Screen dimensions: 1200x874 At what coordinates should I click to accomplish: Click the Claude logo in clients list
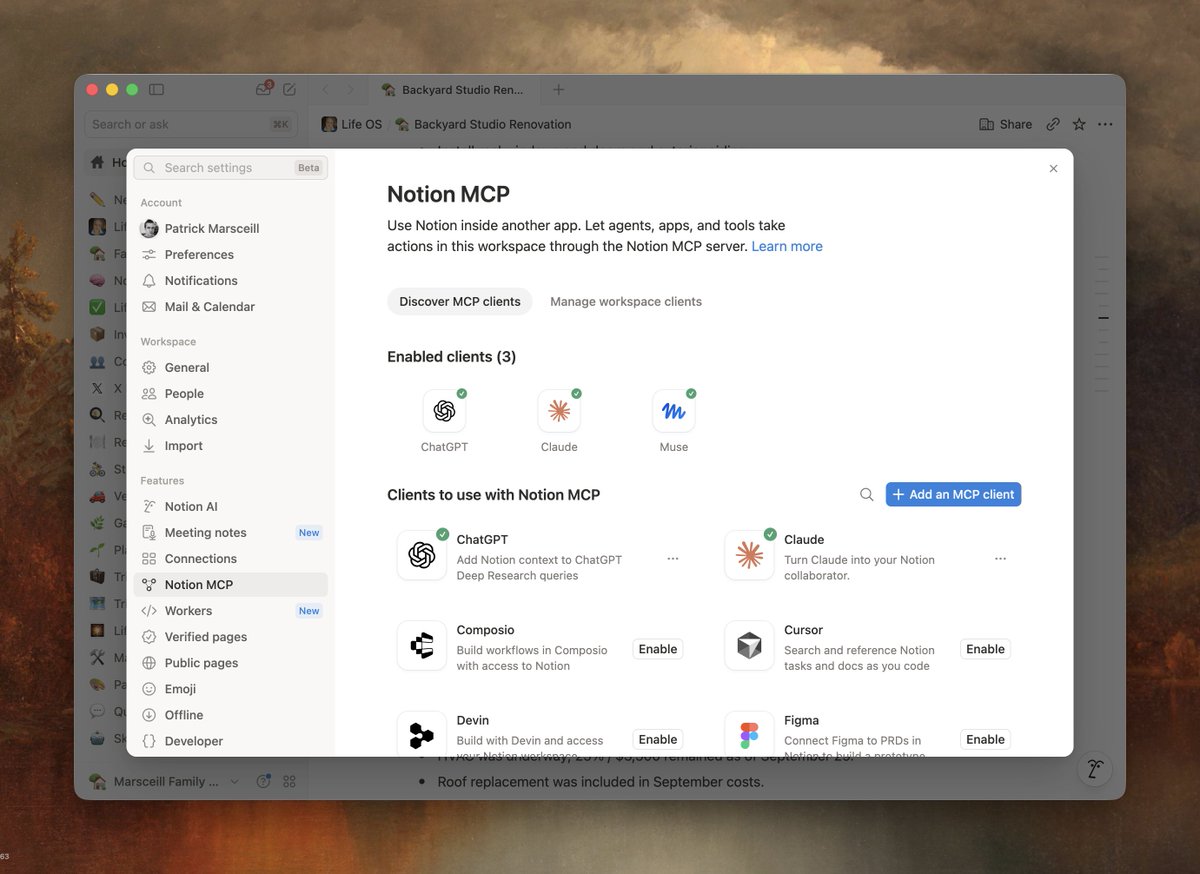click(749, 555)
